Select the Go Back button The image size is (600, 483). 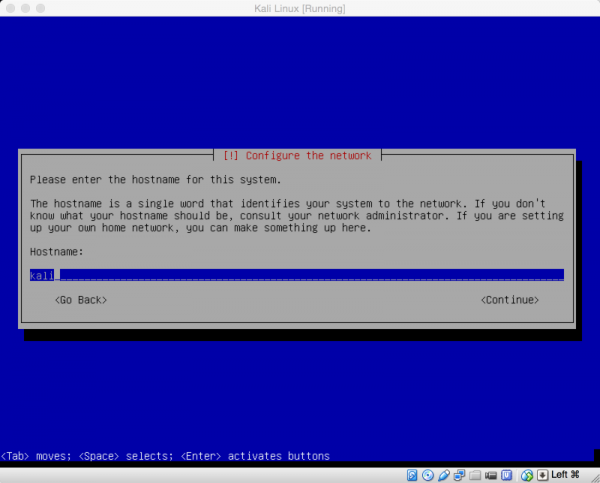[x=81, y=300]
